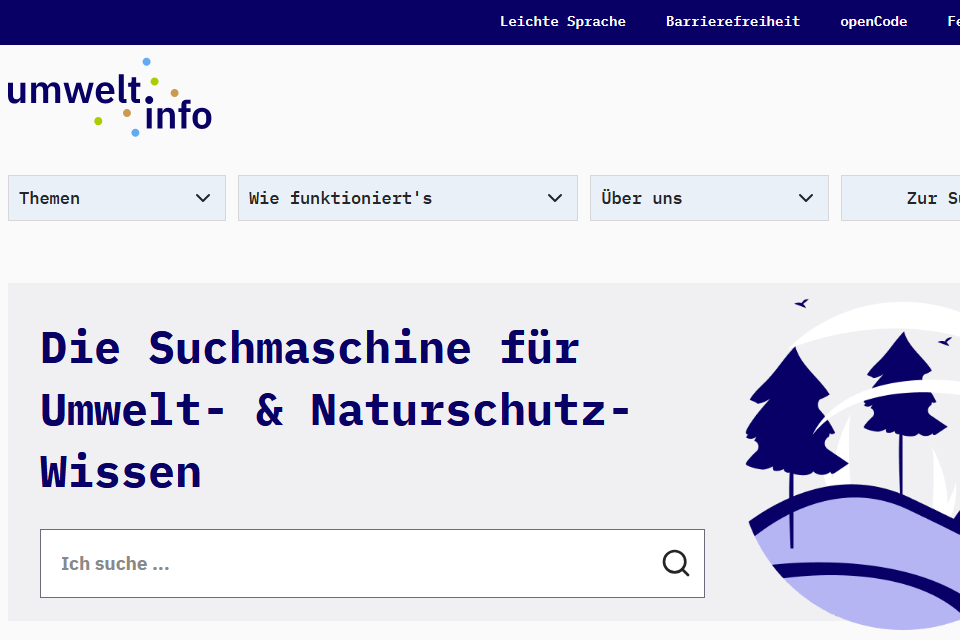This screenshot has height=640, width=960.
Task: Open the Über uns chevron arrow
Action: pyautogui.click(x=806, y=198)
